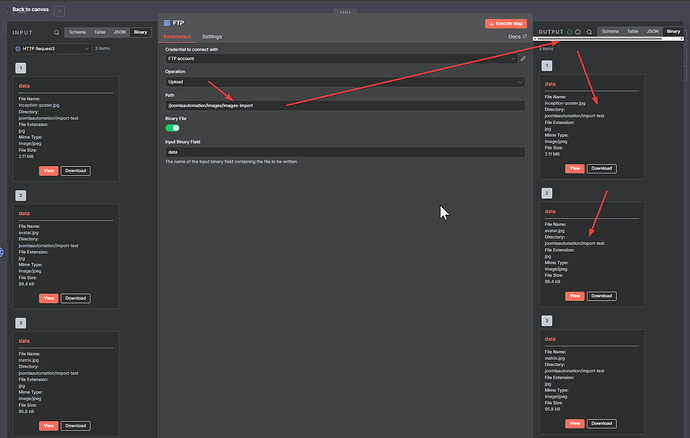The height and width of the screenshot is (438, 690).
Task: Click the search icon in the INPUT panel
Action: [55, 33]
